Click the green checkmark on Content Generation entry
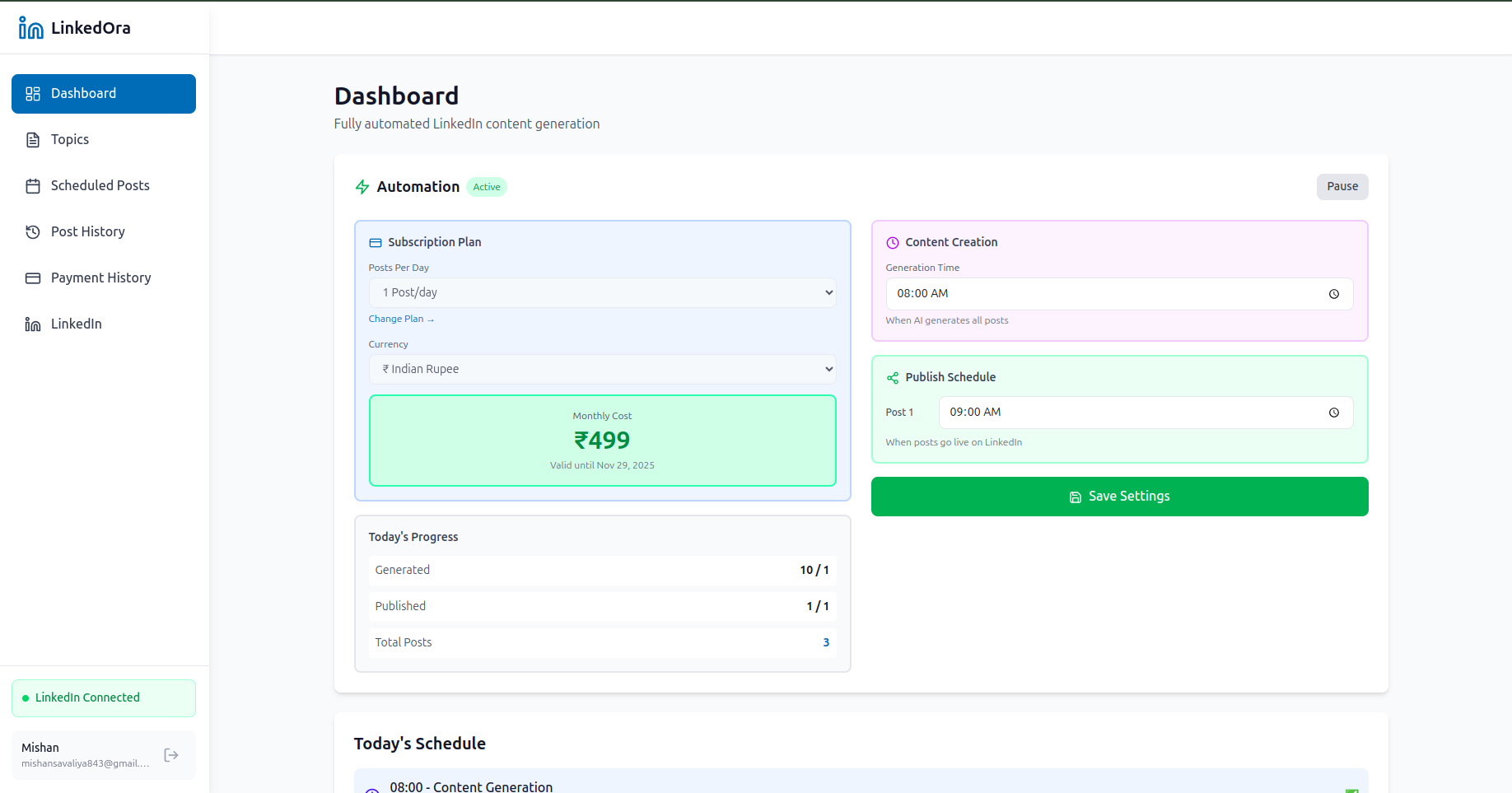 pyautogui.click(x=1351, y=790)
